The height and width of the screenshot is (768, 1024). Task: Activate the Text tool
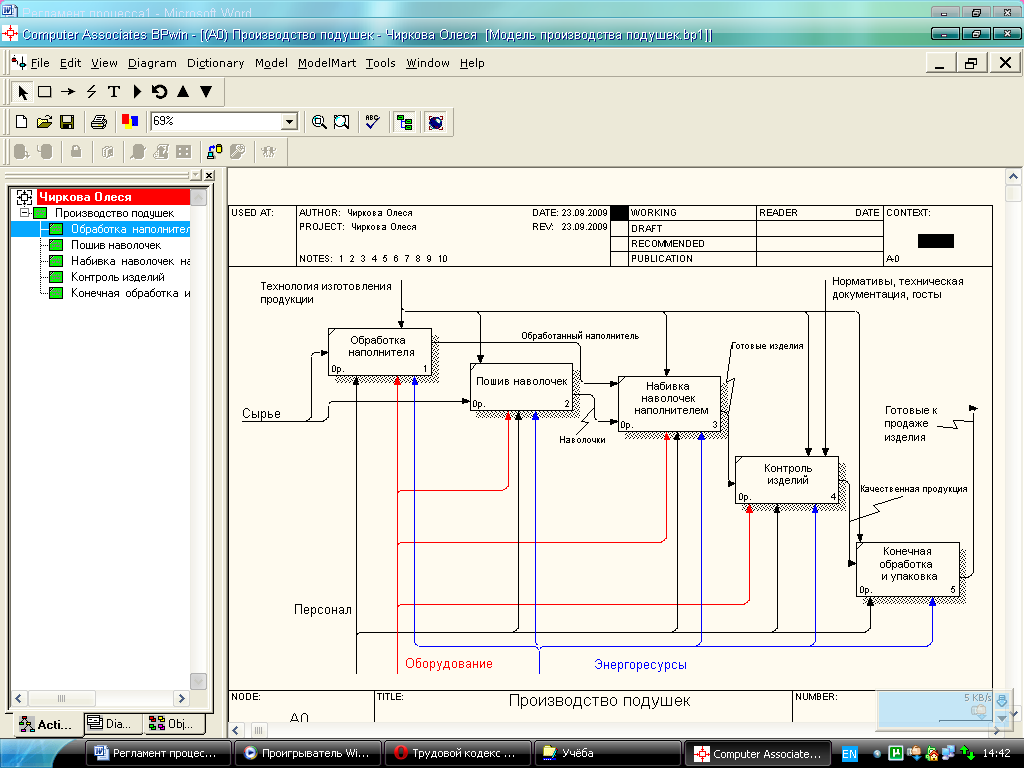coord(114,92)
